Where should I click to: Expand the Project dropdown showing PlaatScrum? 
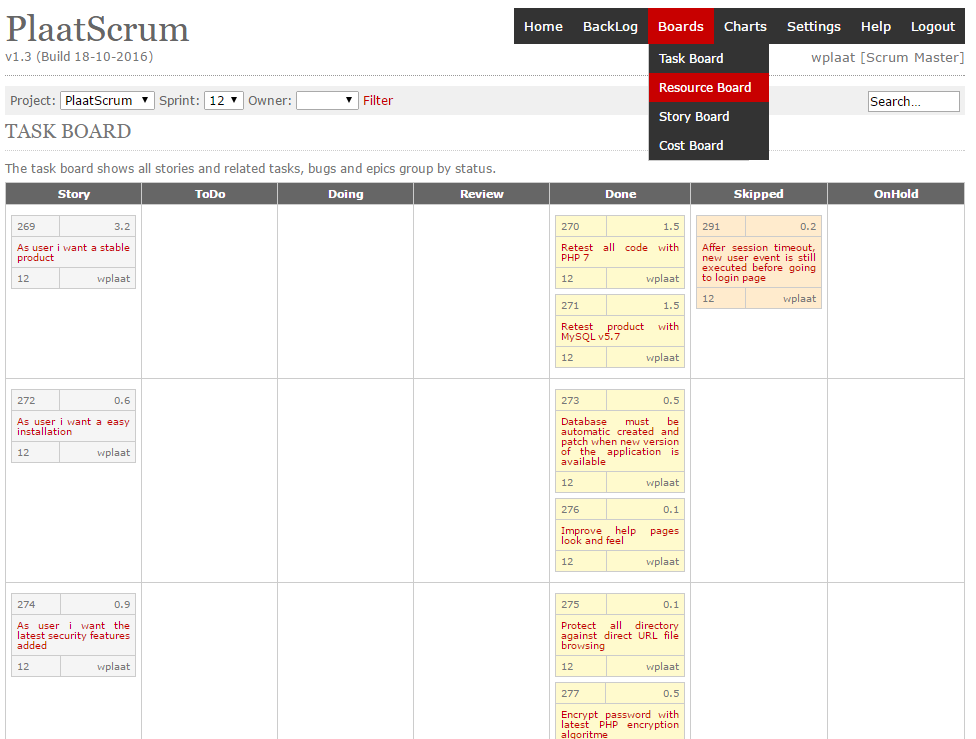click(107, 100)
